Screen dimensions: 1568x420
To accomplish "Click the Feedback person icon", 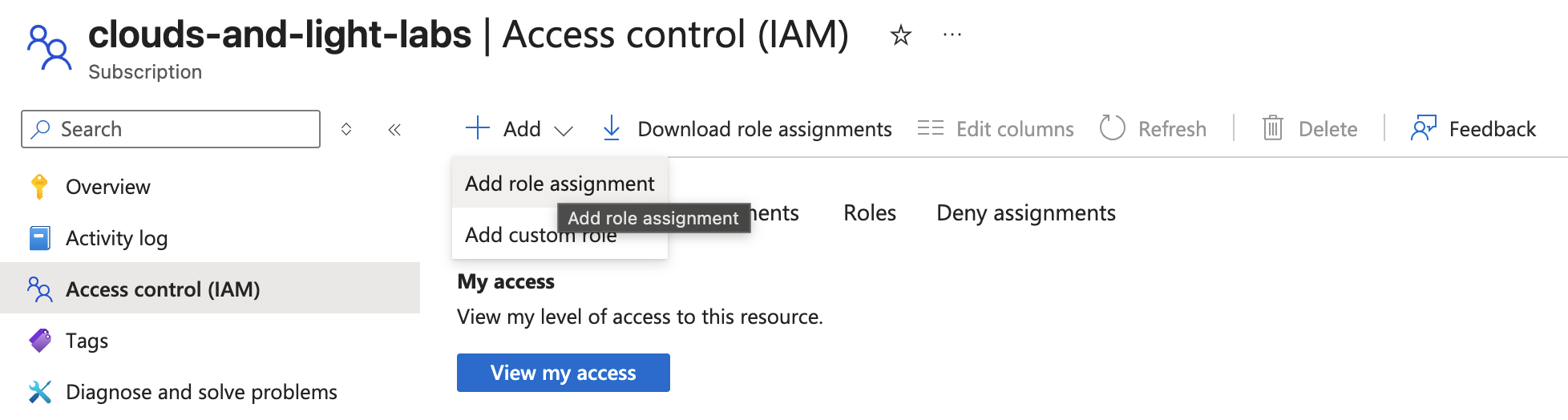I will coord(1424,128).
